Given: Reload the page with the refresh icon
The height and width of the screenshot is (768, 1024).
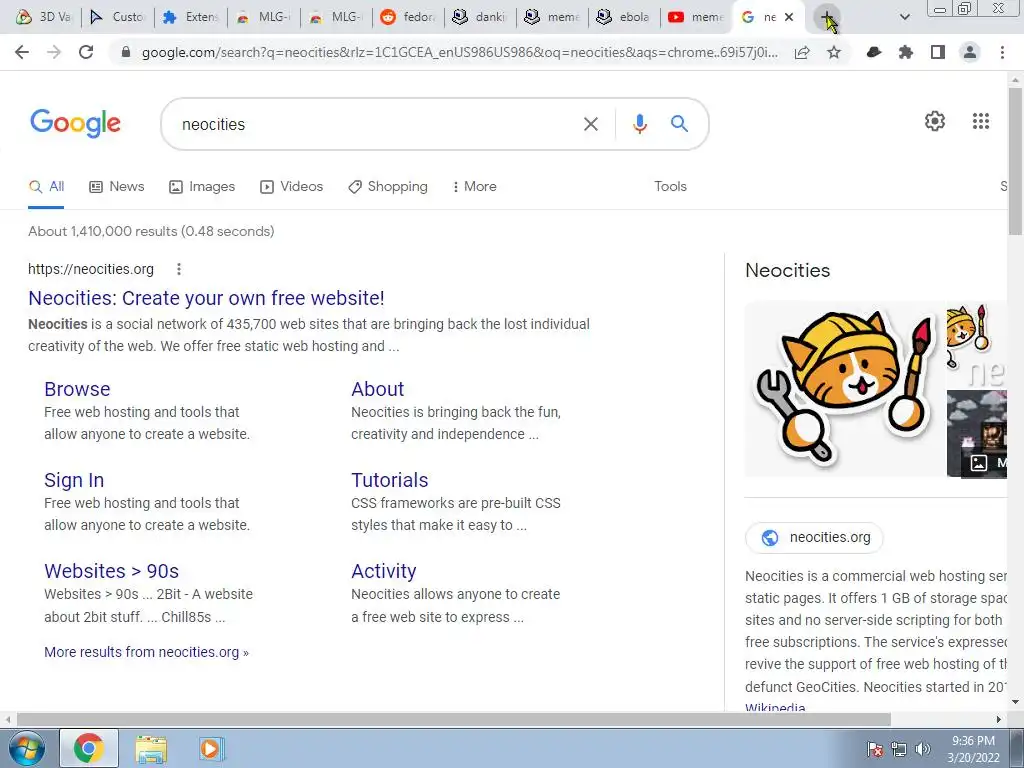Looking at the screenshot, I should pyautogui.click(x=86, y=52).
